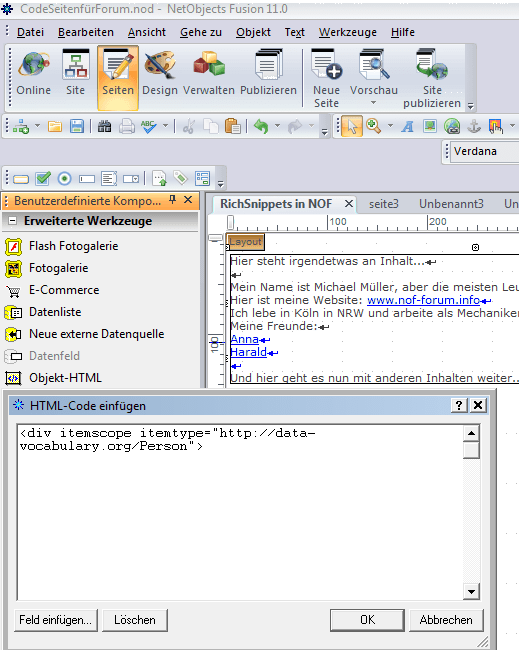The height and width of the screenshot is (650, 519).
Task: Click the open folder icon
Action: (55, 126)
